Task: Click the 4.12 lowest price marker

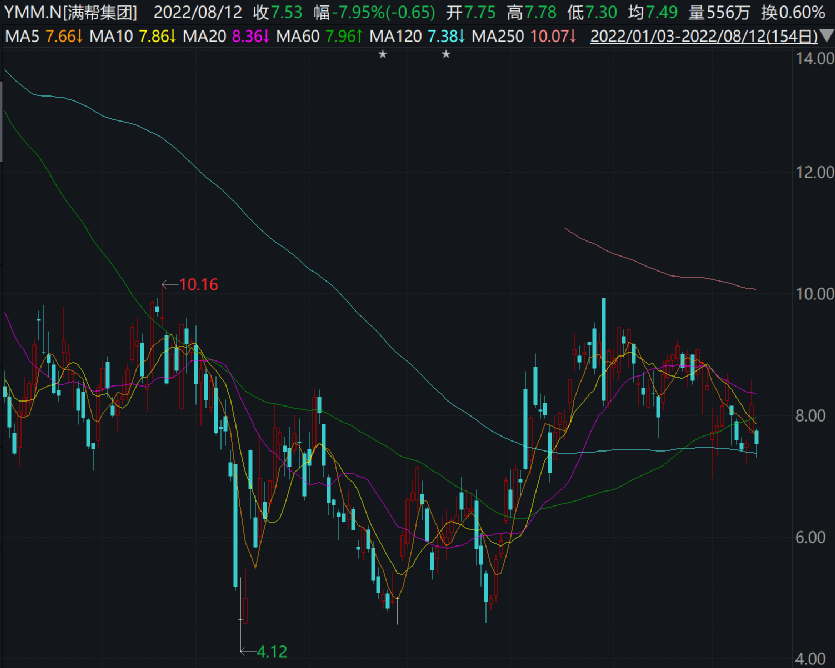Action: [x=272, y=651]
